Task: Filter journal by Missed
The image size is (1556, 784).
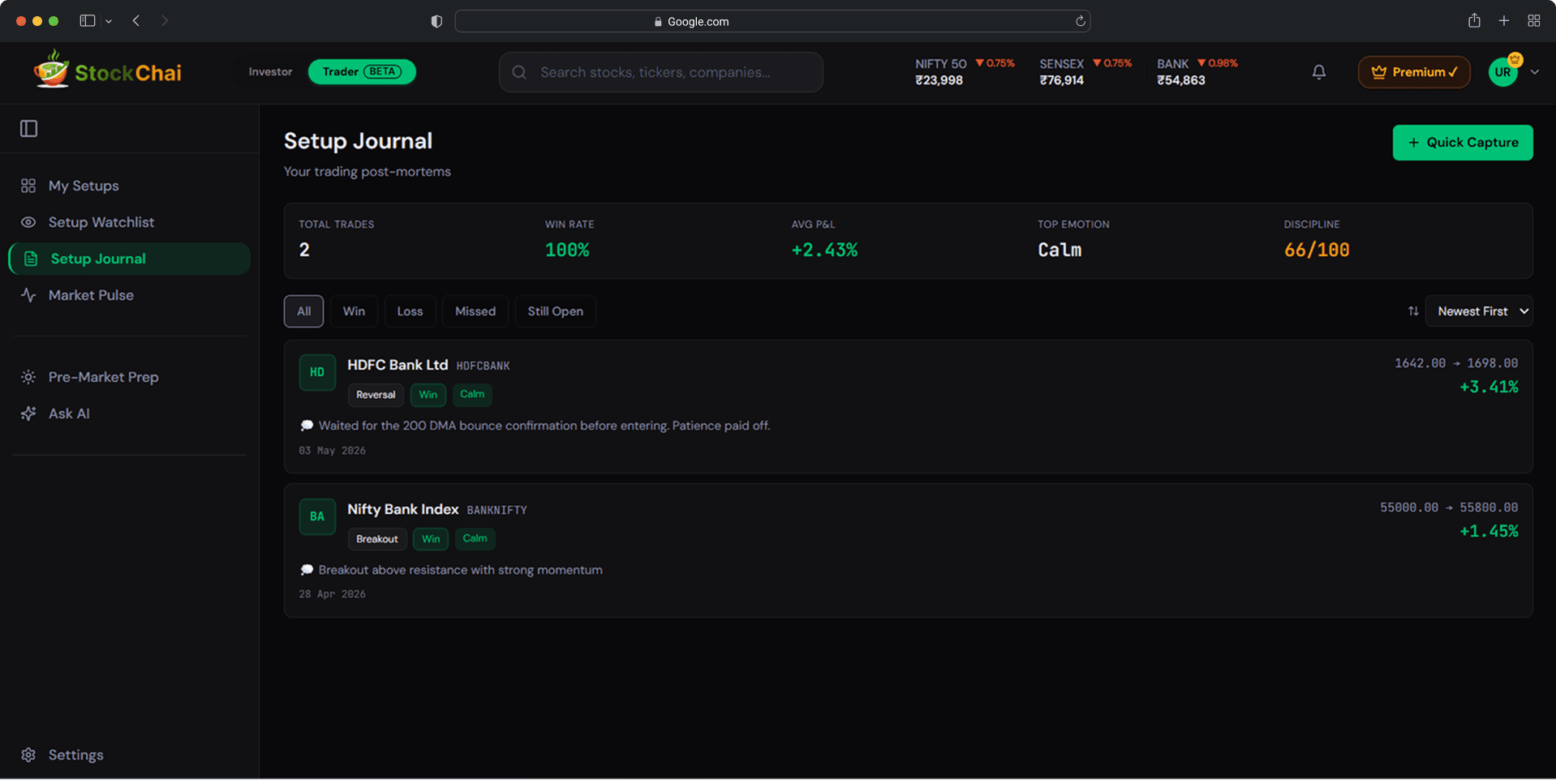Action: 475,311
